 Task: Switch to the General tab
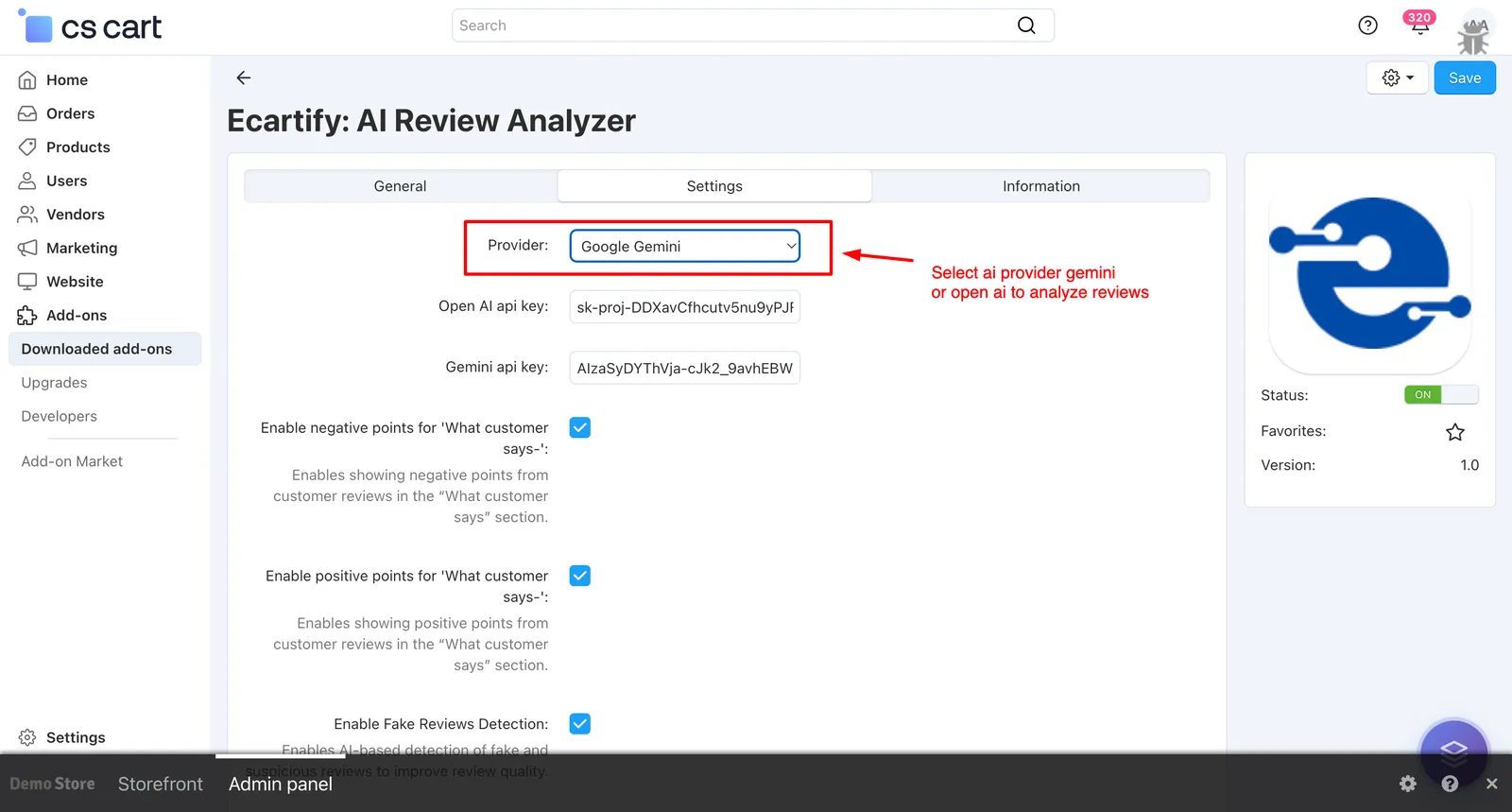tap(401, 186)
